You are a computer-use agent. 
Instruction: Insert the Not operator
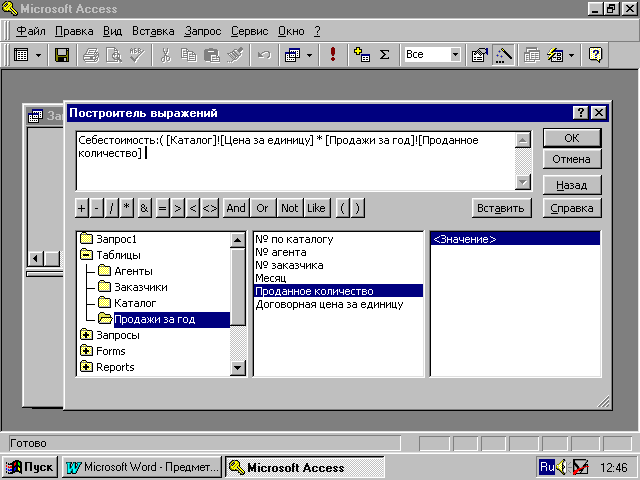(x=289, y=208)
